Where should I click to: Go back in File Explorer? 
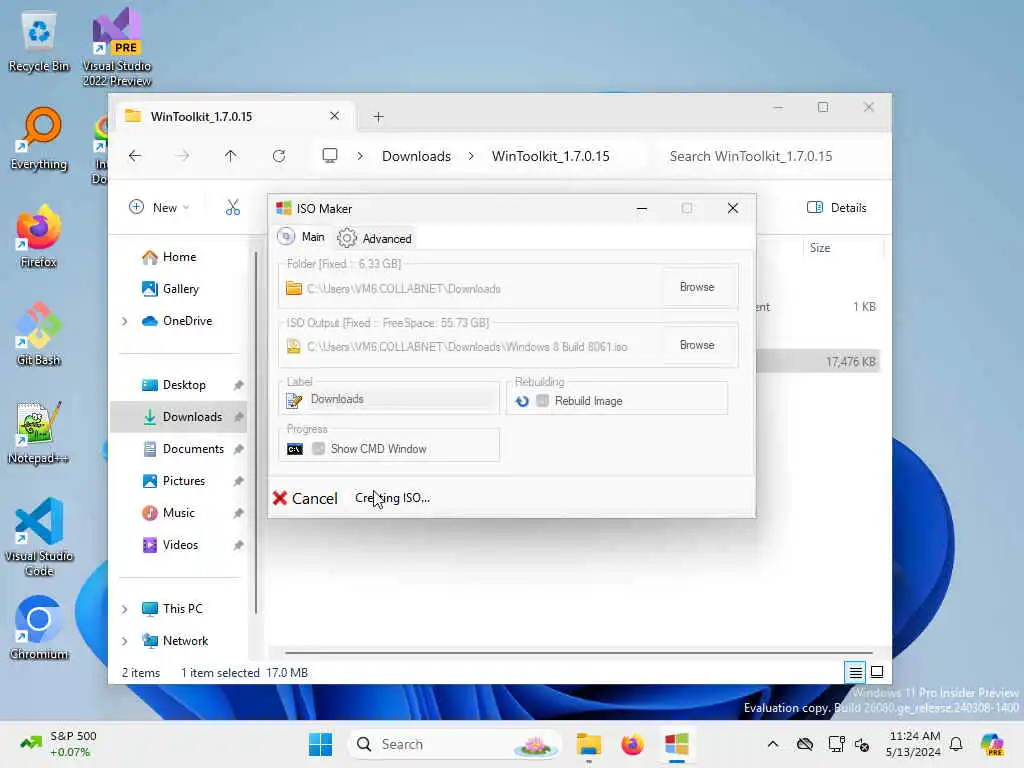[135, 156]
